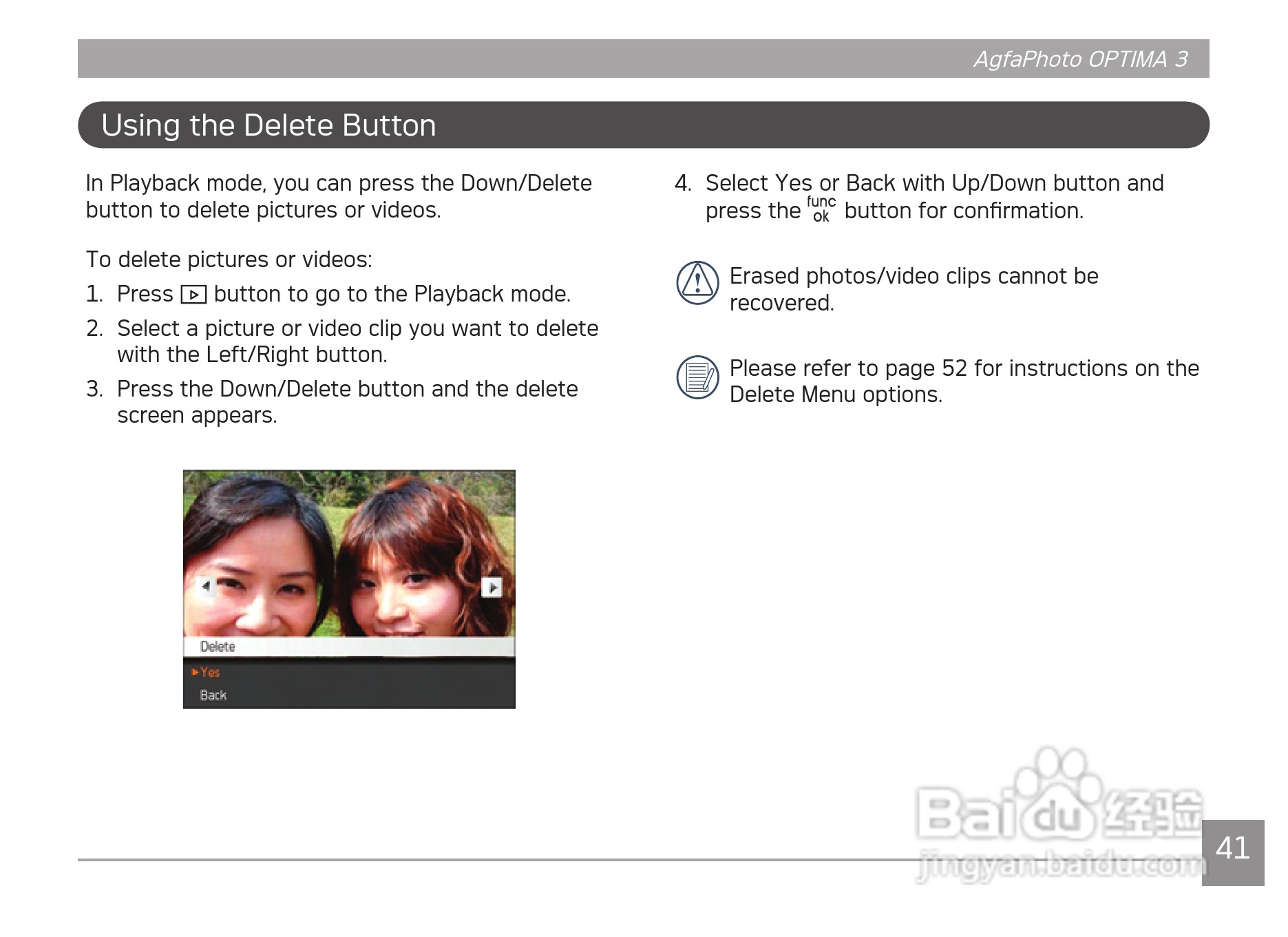Viewport: 1288px width, 937px height.
Task: Click the 'AgfaPhoto OPTIMA 3' header text
Action: tap(1080, 59)
